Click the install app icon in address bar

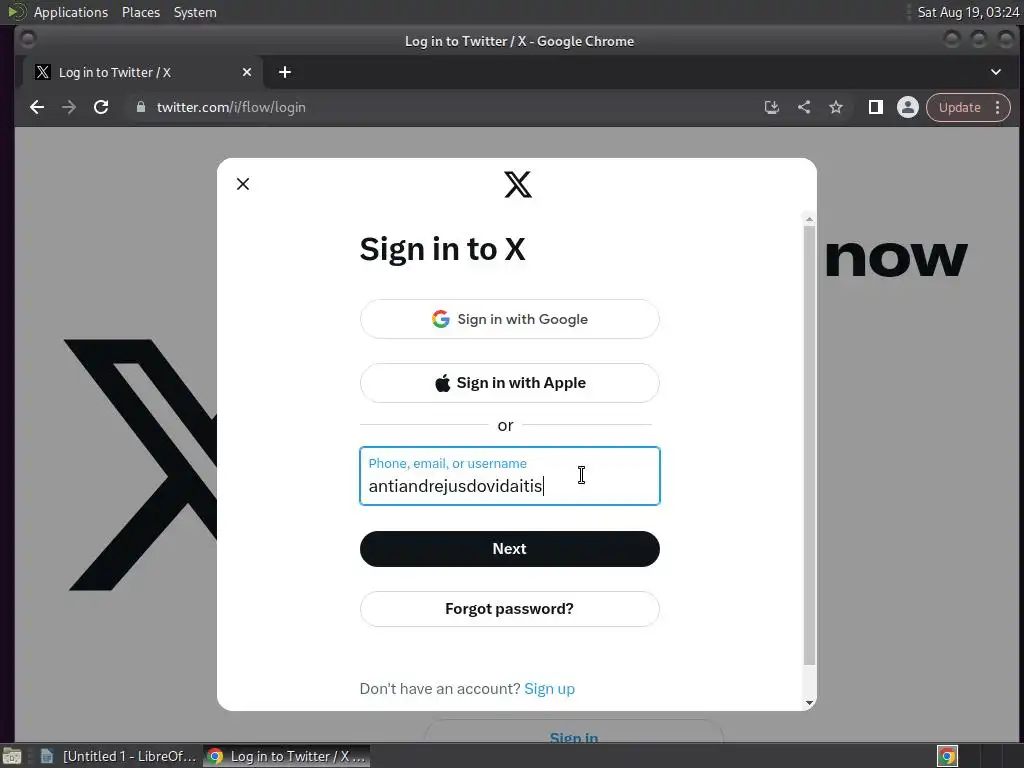click(x=772, y=107)
